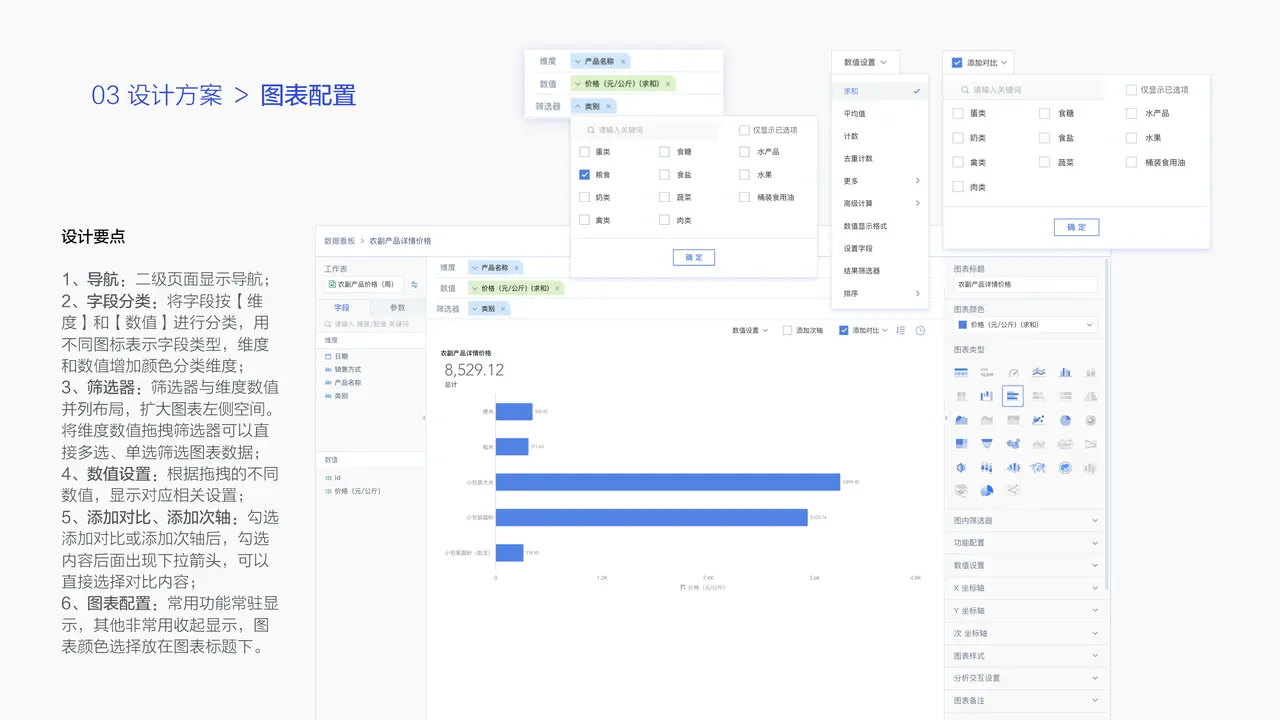The width and height of the screenshot is (1280, 720).
Task: Select the blue column chart type icon
Action: pyautogui.click(x=1065, y=373)
